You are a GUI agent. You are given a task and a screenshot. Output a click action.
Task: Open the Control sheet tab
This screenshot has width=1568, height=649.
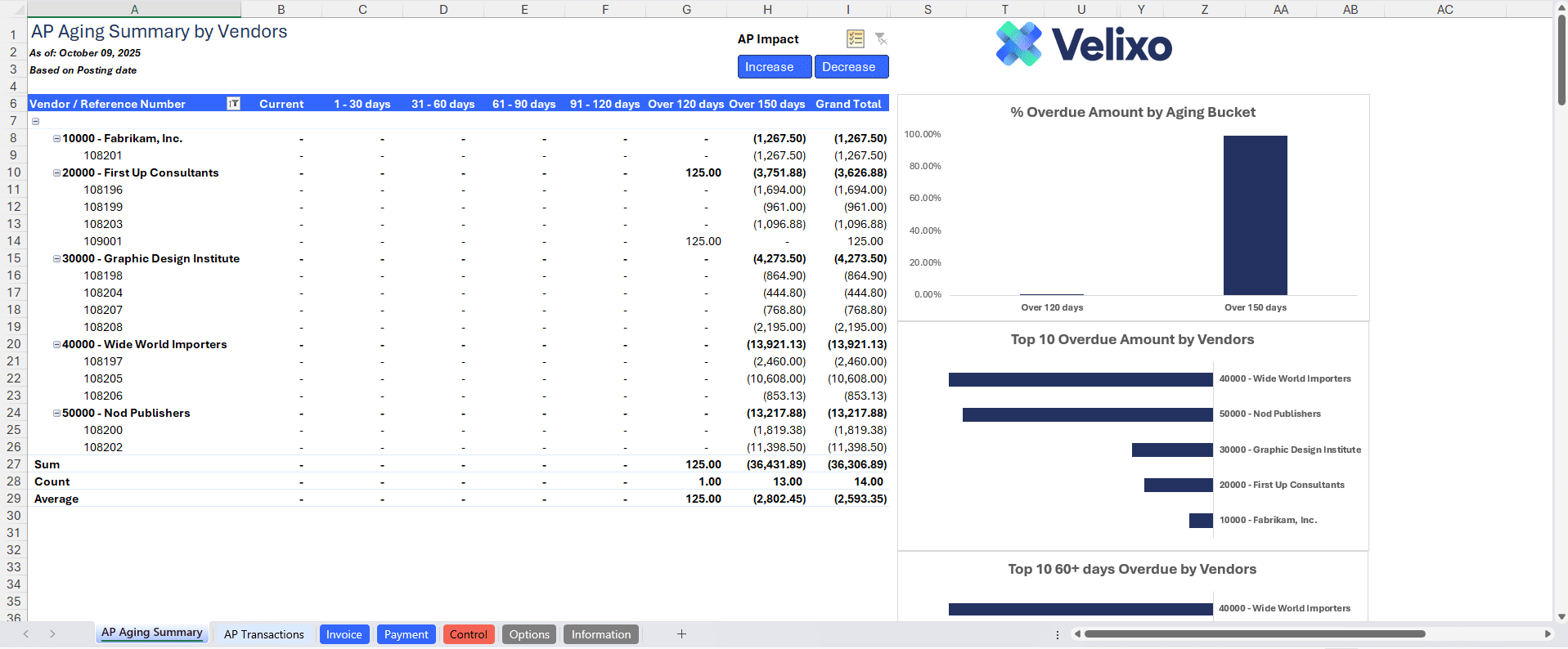[x=469, y=634]
